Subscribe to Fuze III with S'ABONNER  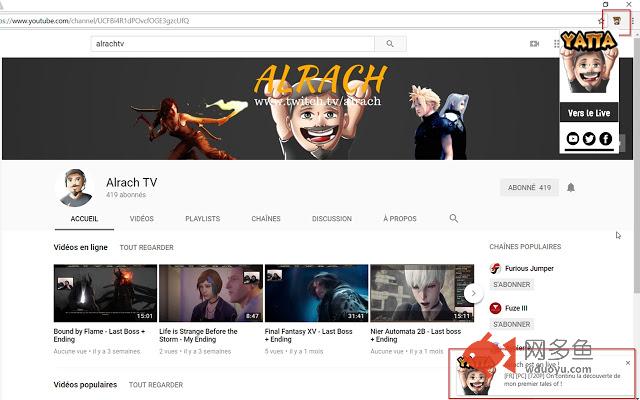pyautogui.click(x=512, y=324)
